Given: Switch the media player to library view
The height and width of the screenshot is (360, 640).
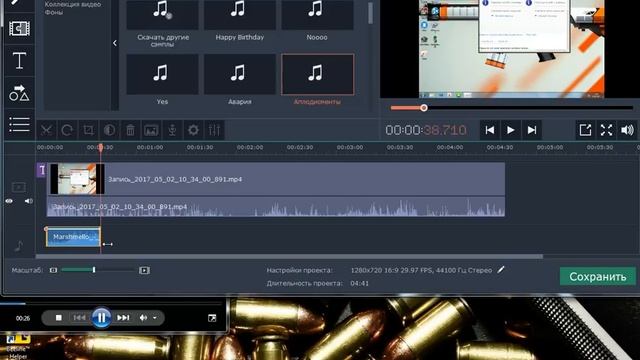Looking at the screenshot, I should point(212,318).
